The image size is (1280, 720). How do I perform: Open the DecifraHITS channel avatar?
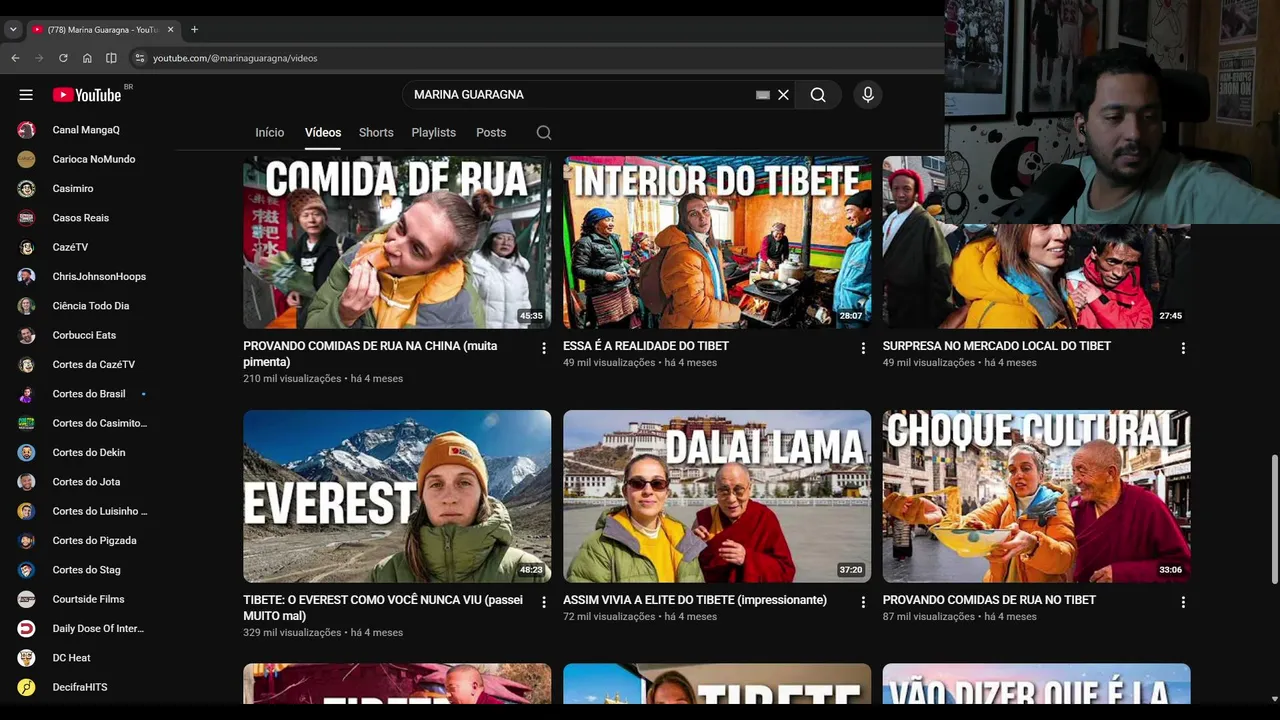(27, 687)
